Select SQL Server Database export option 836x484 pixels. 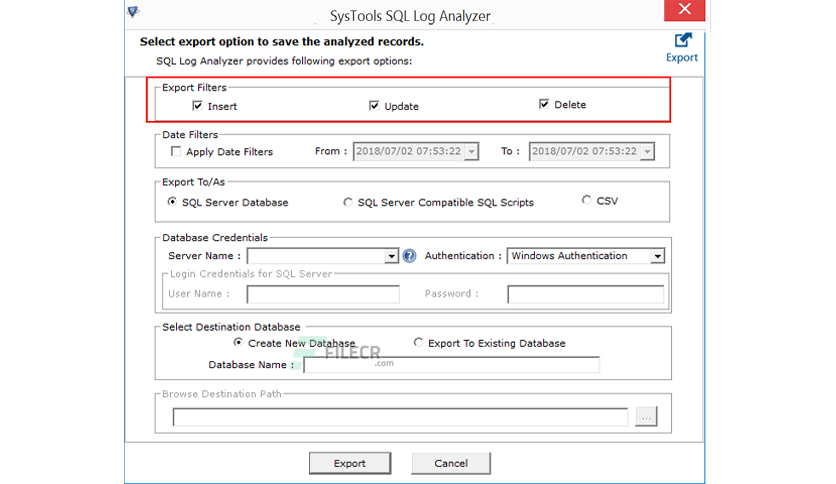coord(172,201)
